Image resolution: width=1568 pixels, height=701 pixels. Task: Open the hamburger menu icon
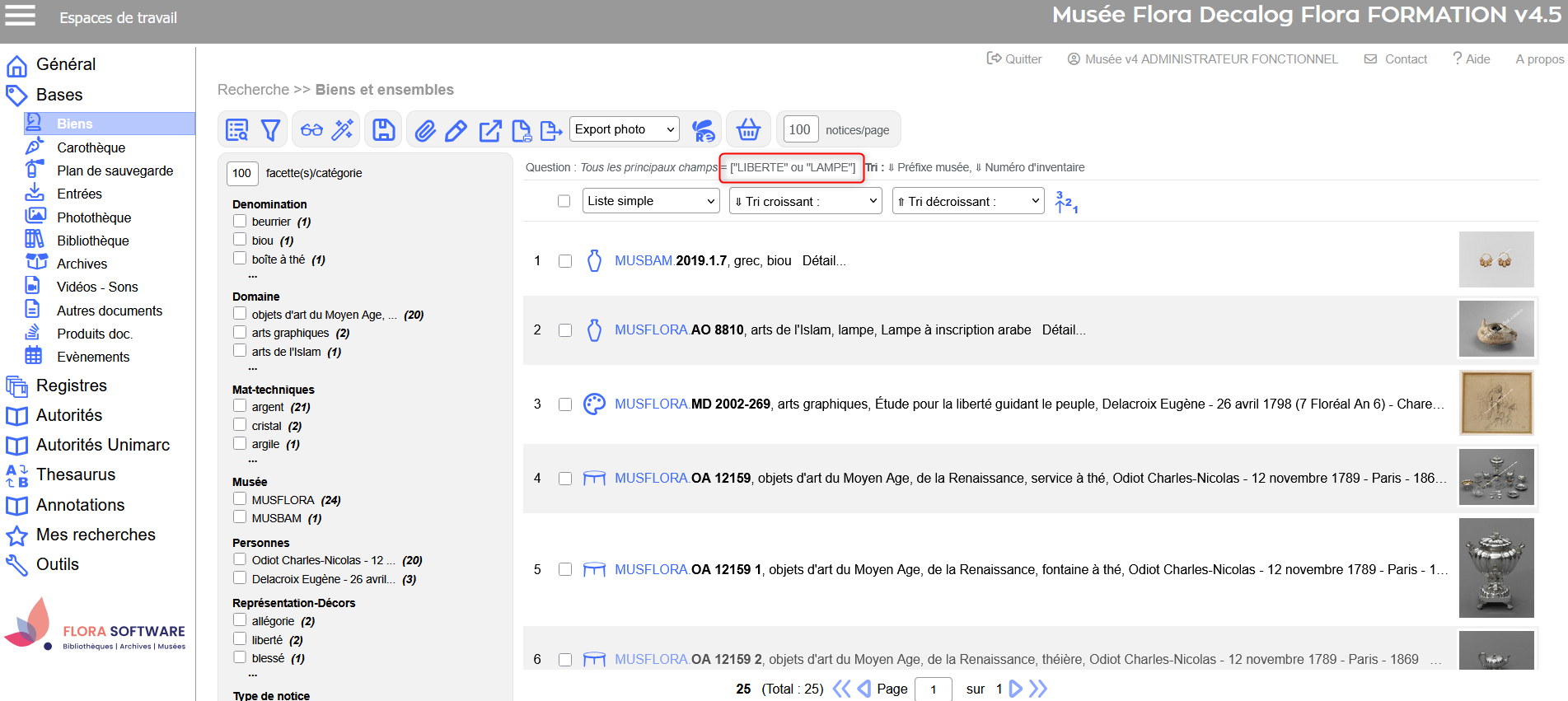(21, 16)
